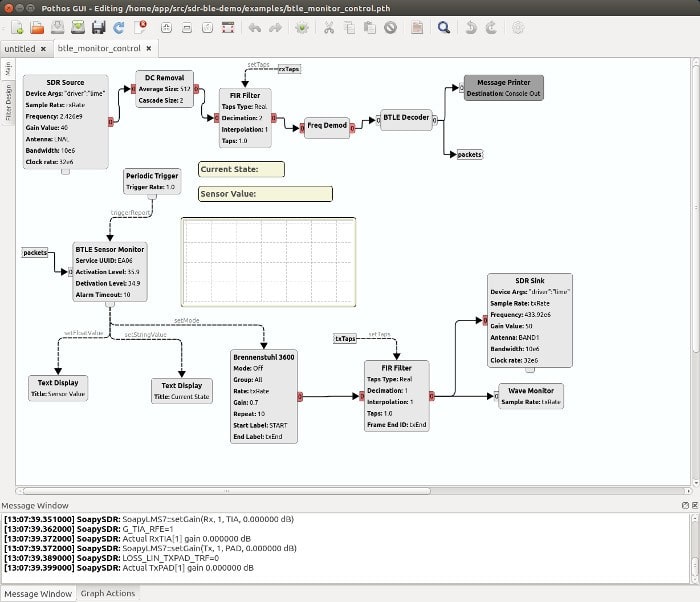Toggle full view mode icon
The width and height of the screenshot is (700, 602).
228,28
